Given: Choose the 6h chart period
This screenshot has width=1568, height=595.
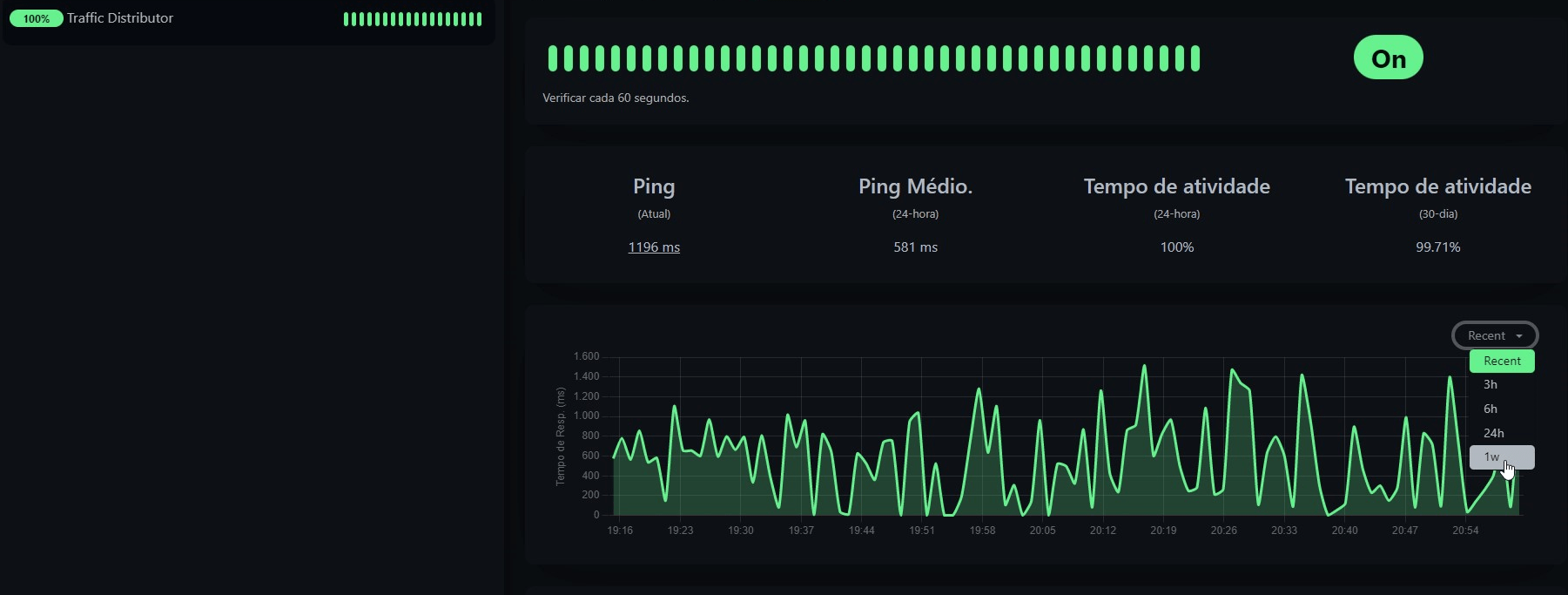Looking at the screenshot, I should 1491,409.
